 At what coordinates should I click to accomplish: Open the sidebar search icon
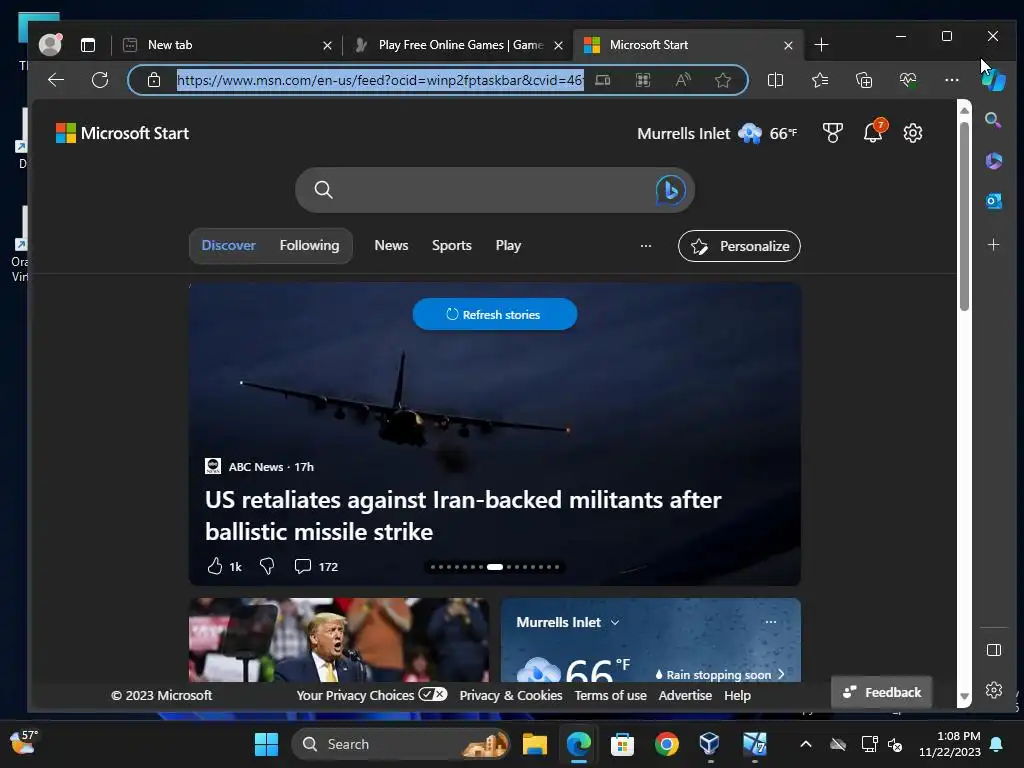point(993,120)
